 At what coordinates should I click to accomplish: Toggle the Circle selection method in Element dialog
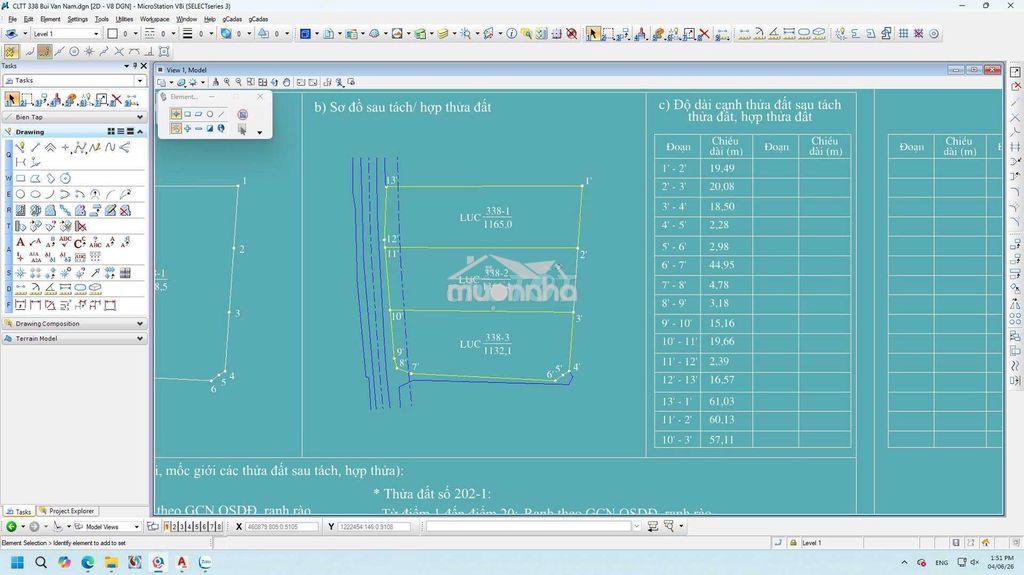click(x=210, y=114)
